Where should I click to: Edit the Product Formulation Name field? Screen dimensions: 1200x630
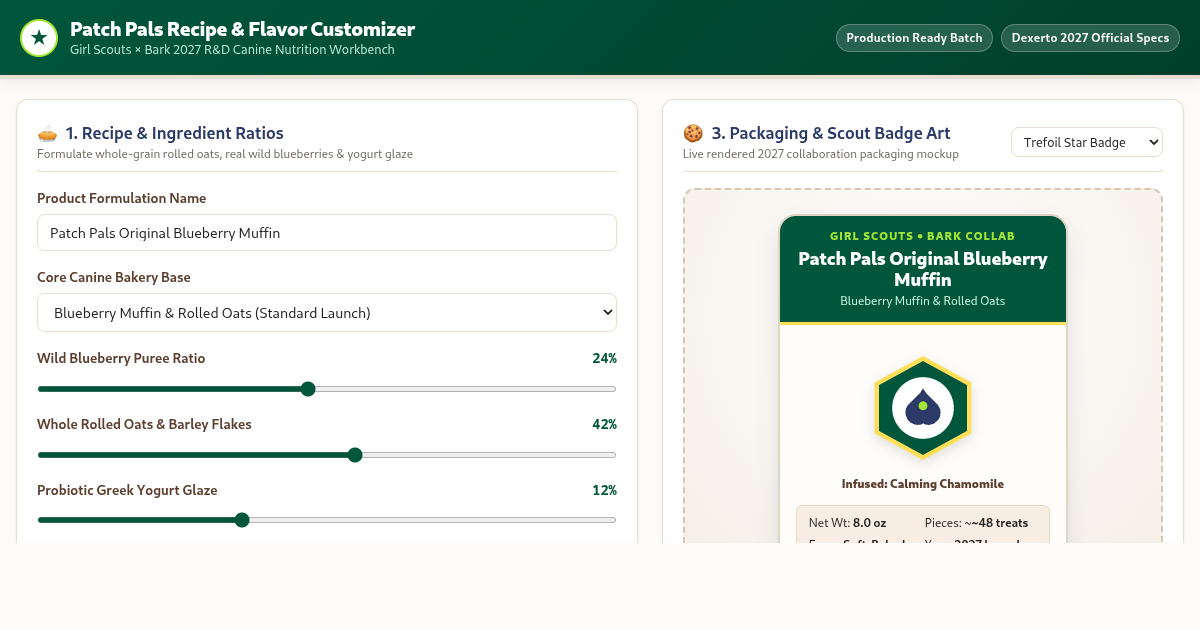pos(327,233)
